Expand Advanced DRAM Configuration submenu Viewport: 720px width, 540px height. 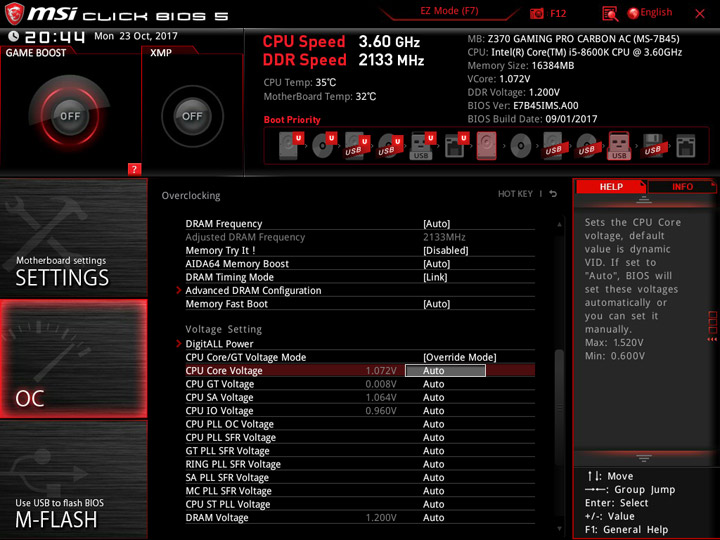pyautogui.click(x=253, y=290)
